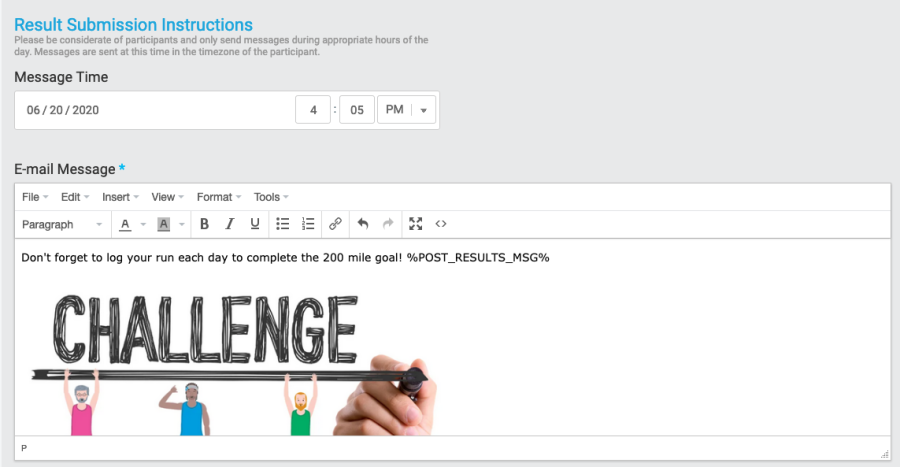Image resolution: width=900 pixels, height=467 pixels.
Task: Toggle bold formatting in editor
Action: point(204,224)
